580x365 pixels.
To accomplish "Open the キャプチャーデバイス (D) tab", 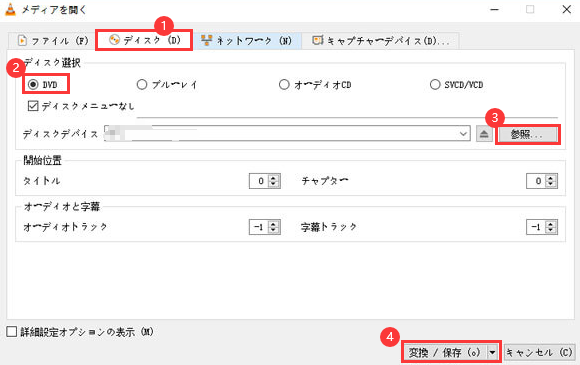I will pos(380,40).
